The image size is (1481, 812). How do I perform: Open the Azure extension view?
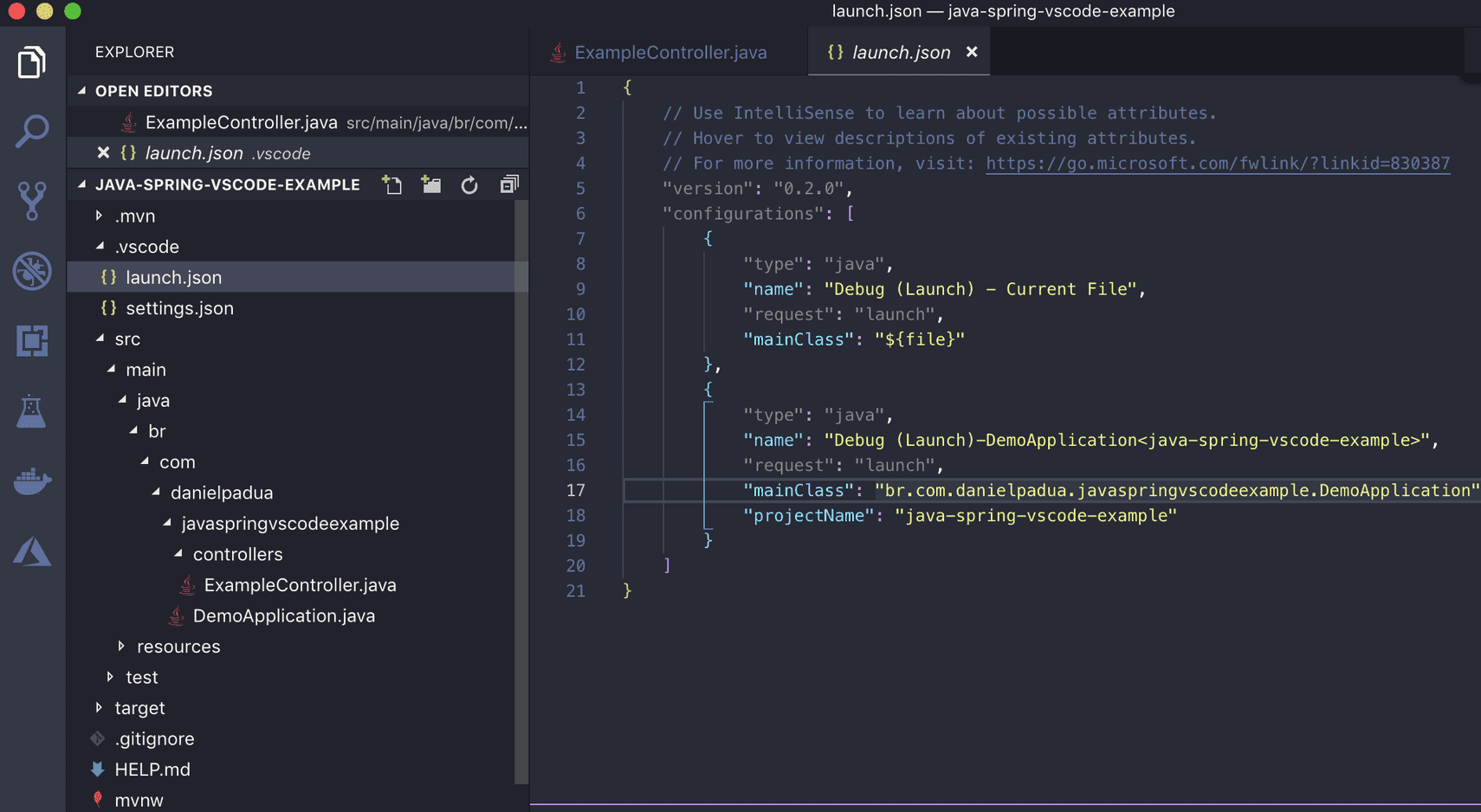tap(32, 551)
